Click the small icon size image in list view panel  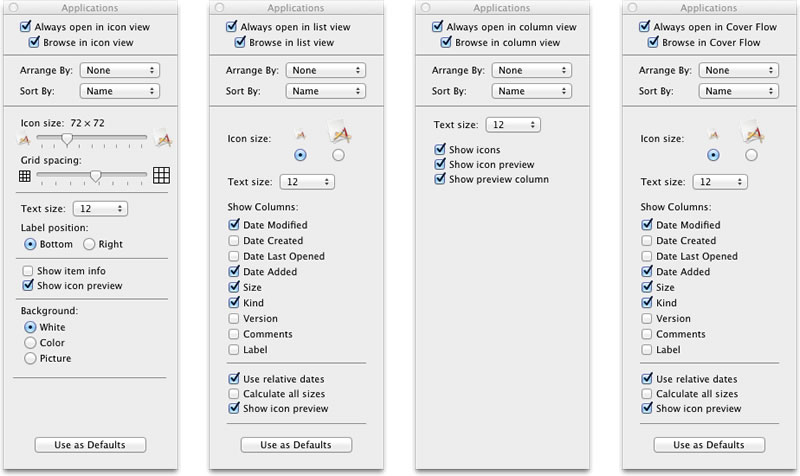pos(299,135)
